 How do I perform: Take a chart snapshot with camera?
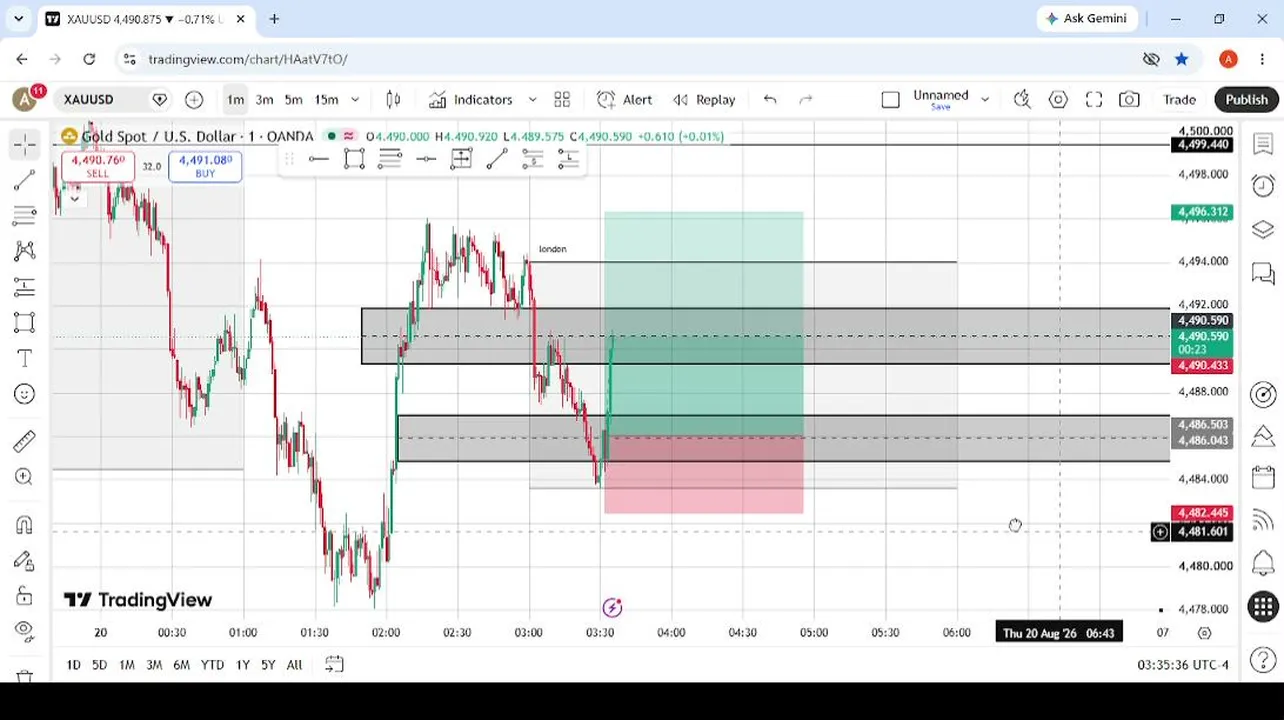coord(1129,99)
